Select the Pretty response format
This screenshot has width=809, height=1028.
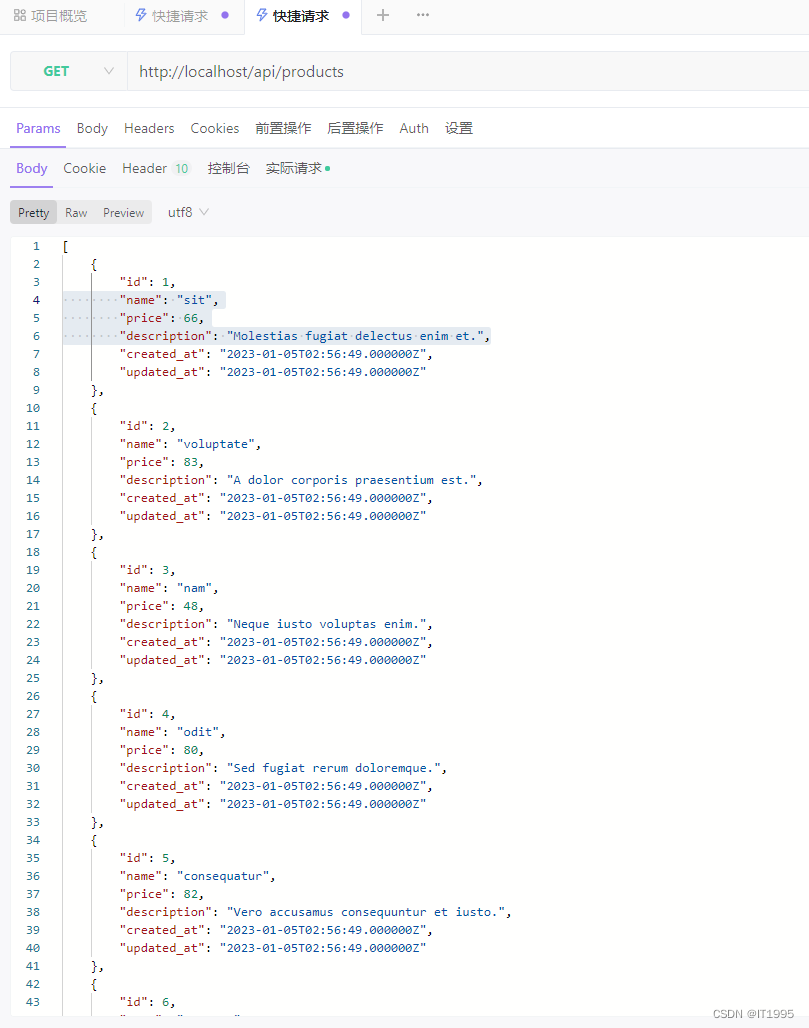click(x=33, y=212)
